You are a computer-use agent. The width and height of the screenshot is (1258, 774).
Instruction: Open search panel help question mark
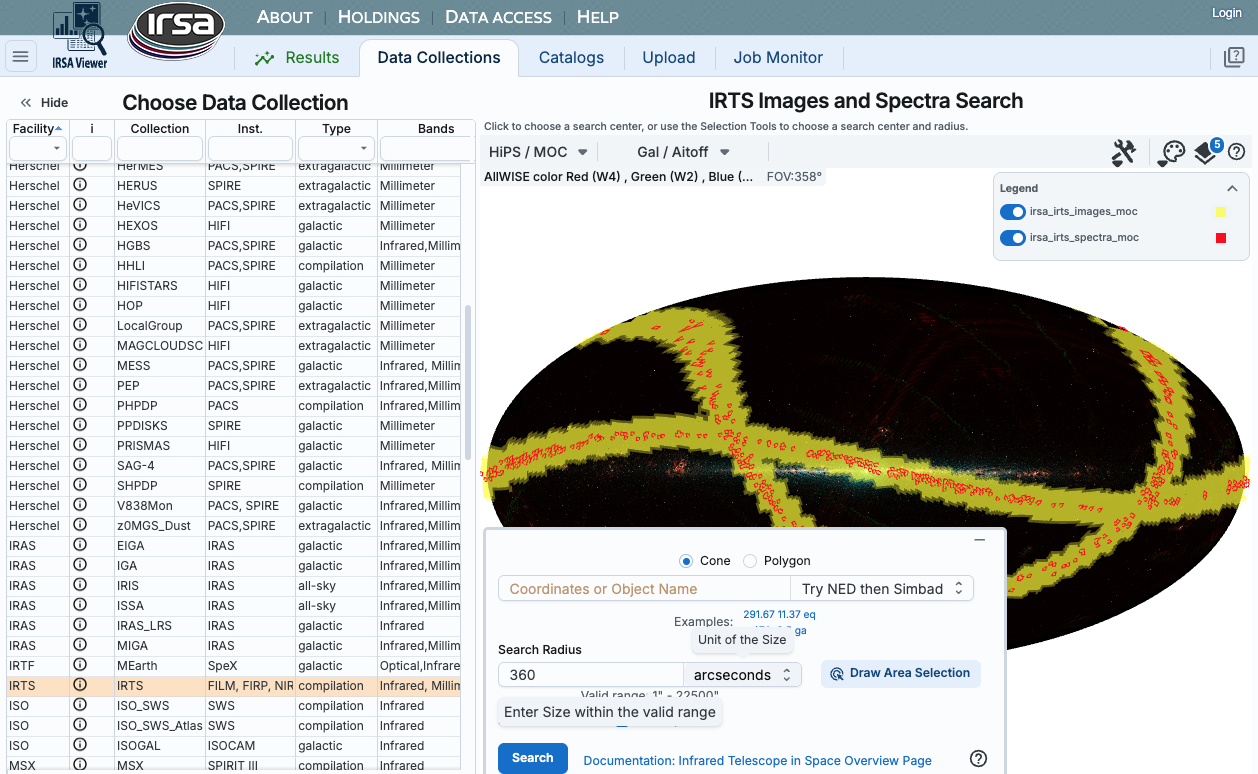979,759
